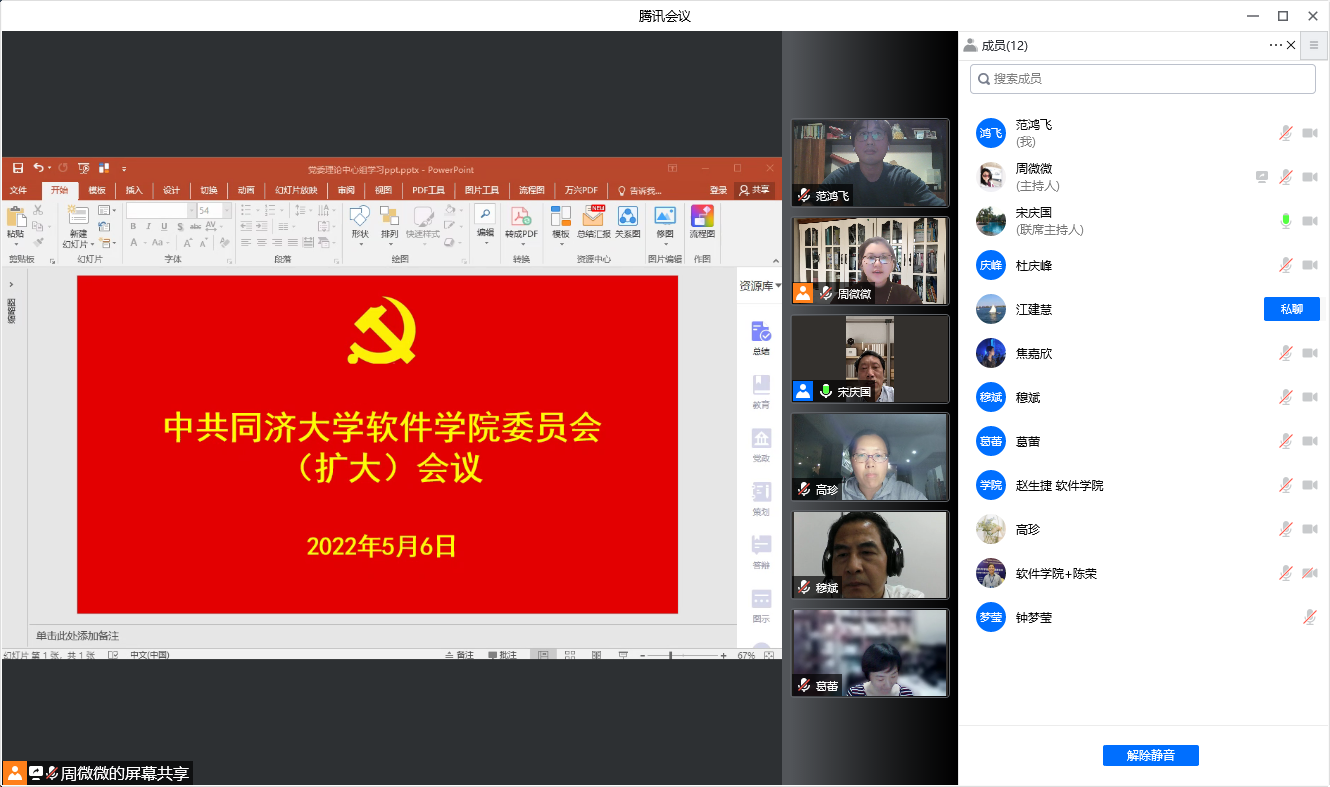Toggle camera icon for 宋庆国
1330x787 pixels.
click(1310, 221)
